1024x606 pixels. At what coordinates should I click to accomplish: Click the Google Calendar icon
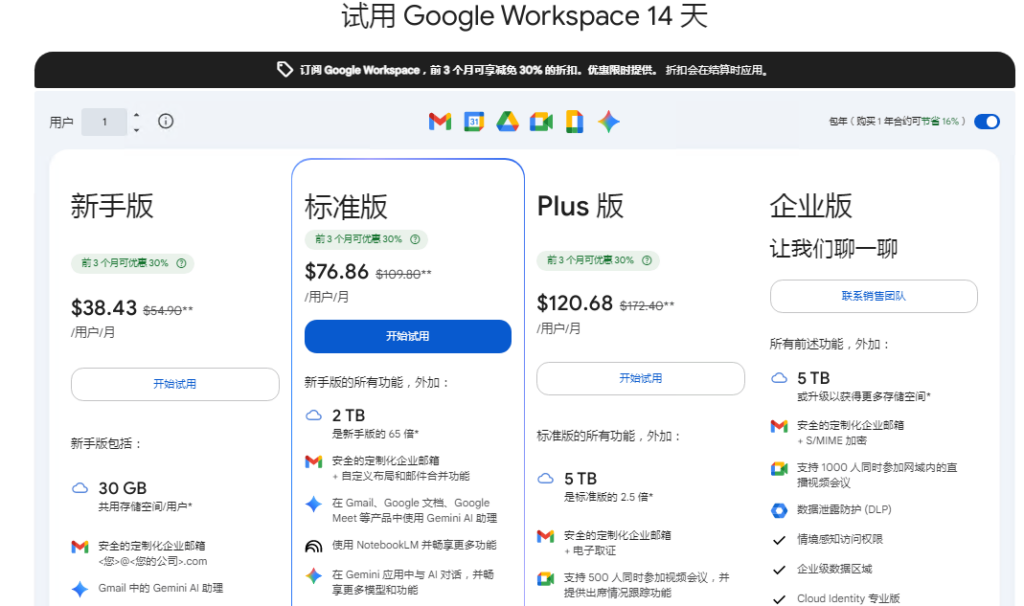474,122
